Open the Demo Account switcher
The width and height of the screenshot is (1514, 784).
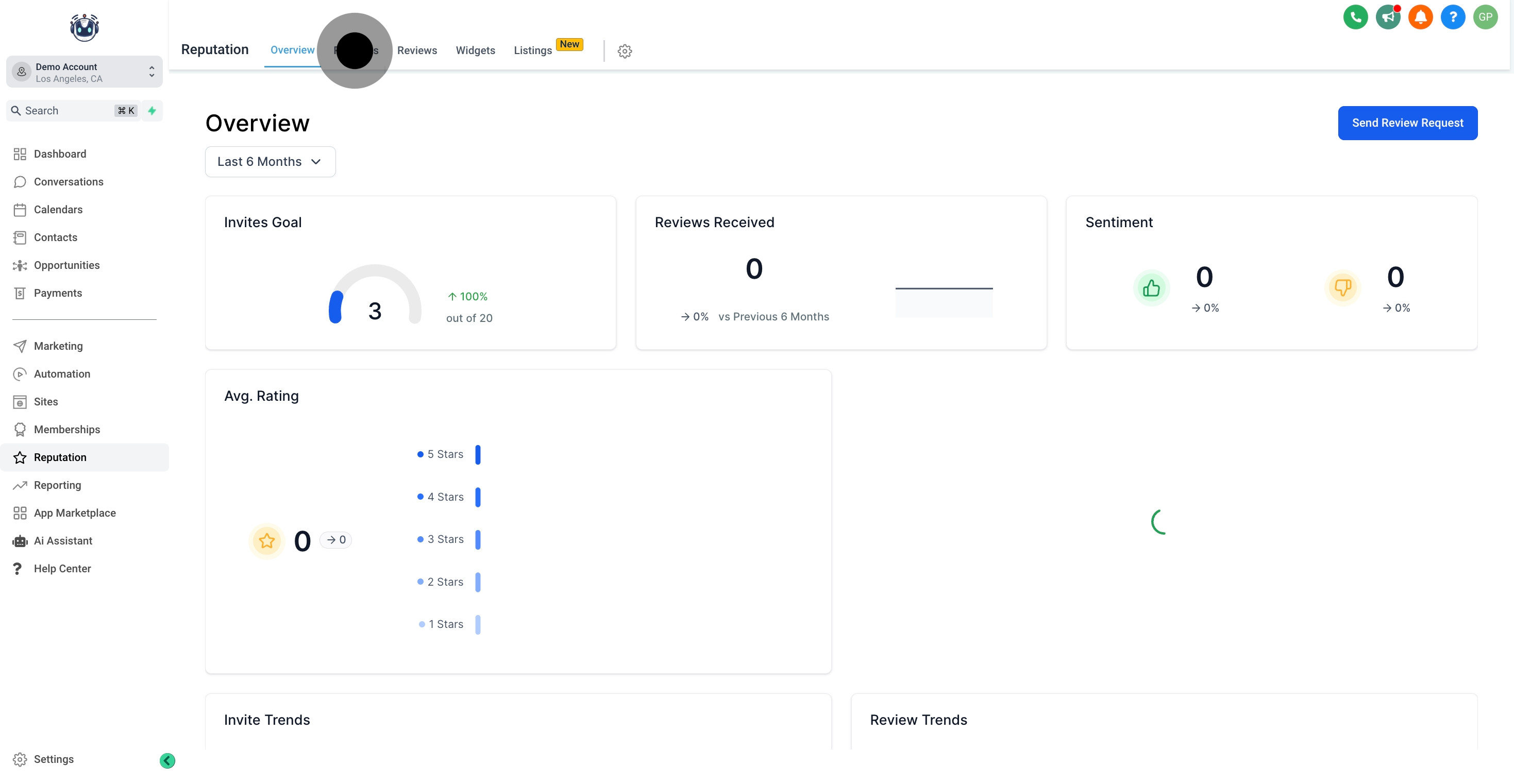coord(84,72)
